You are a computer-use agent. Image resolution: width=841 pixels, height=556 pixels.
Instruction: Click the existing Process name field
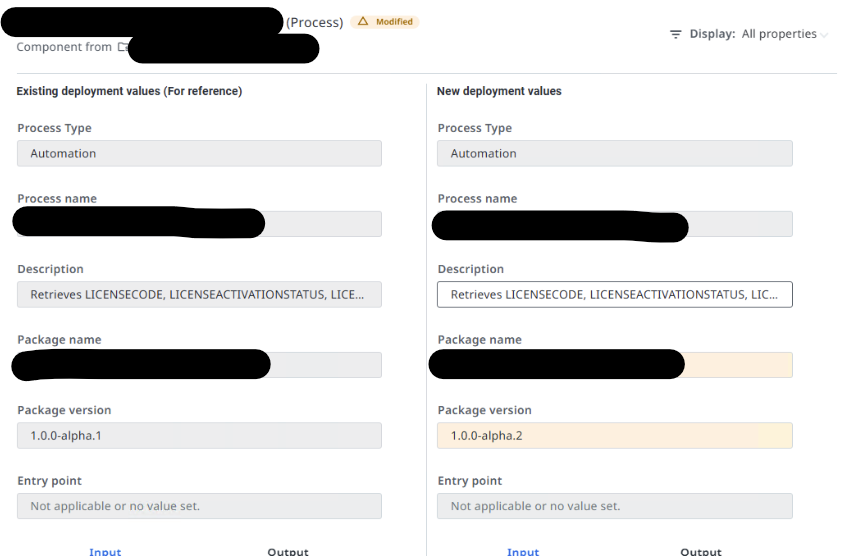click(200, 224)
